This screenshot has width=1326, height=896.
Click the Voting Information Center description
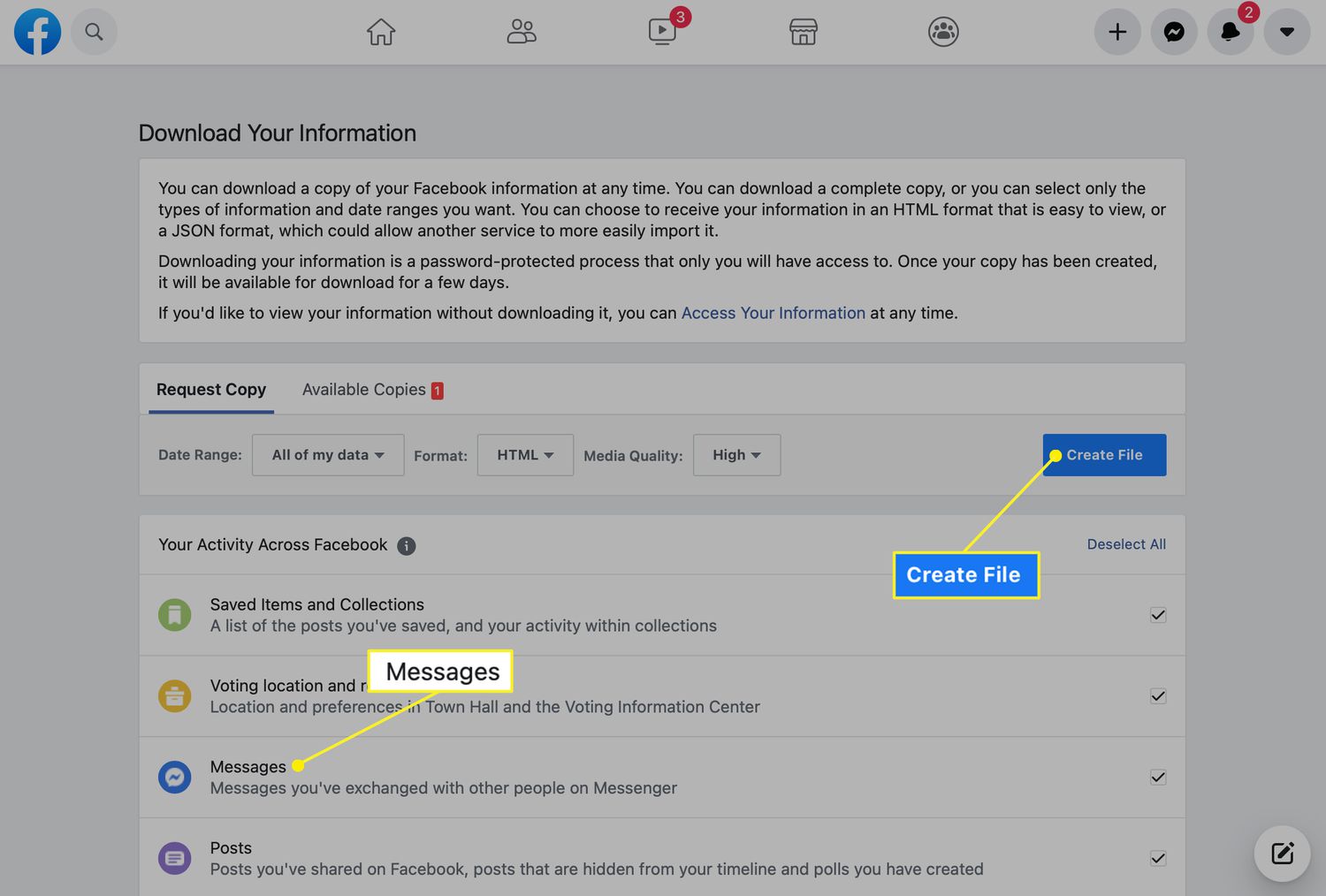click(x=484, y=707)
